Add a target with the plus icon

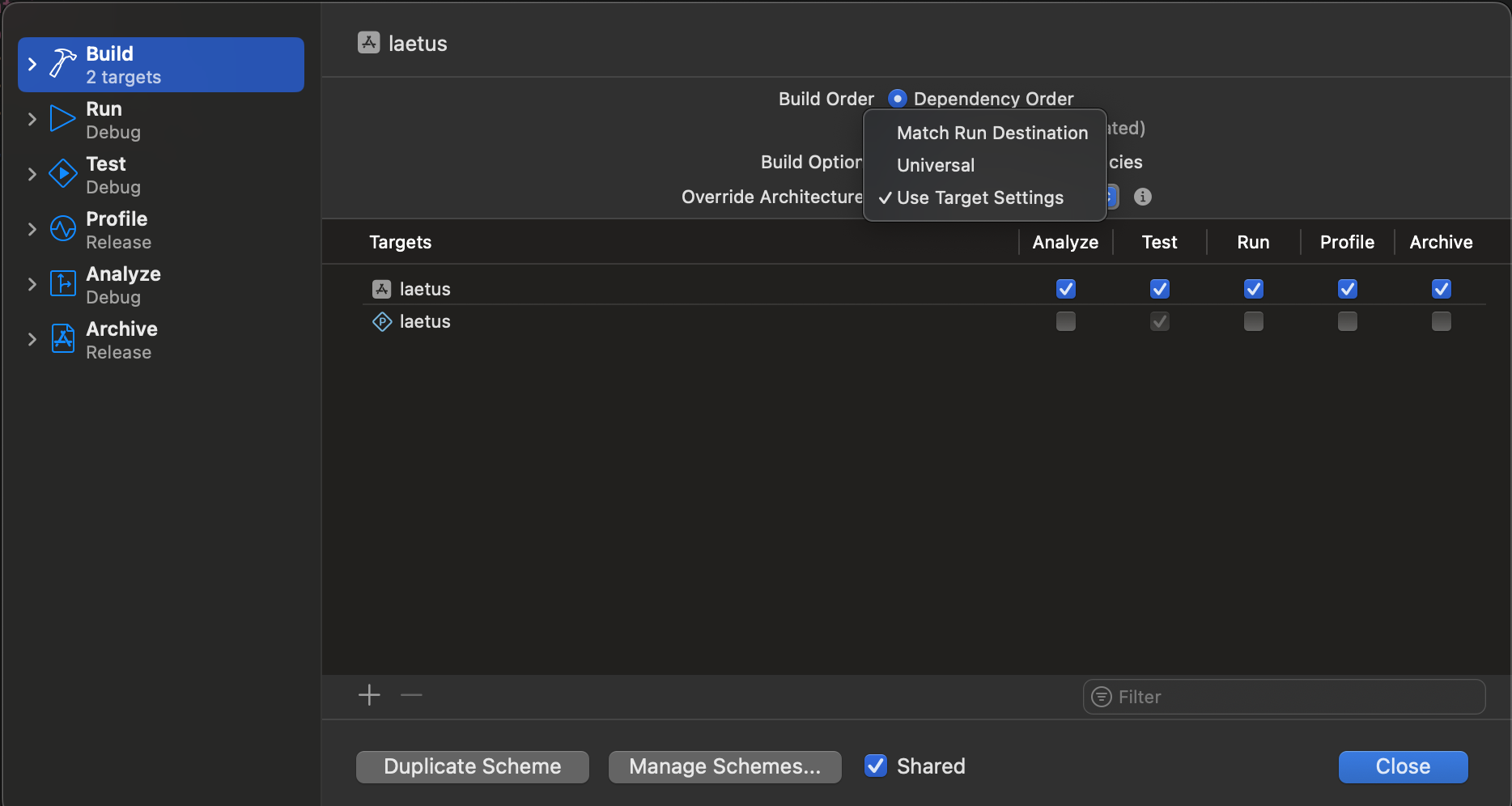[369, 695]
